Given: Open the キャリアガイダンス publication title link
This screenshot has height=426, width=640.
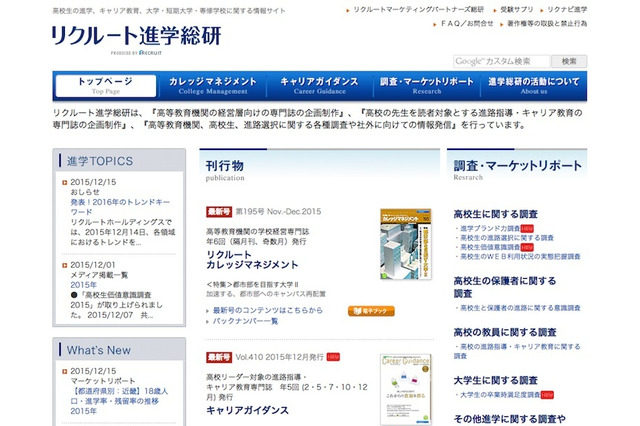Looking at the screenshot, I should click(247, 410).
